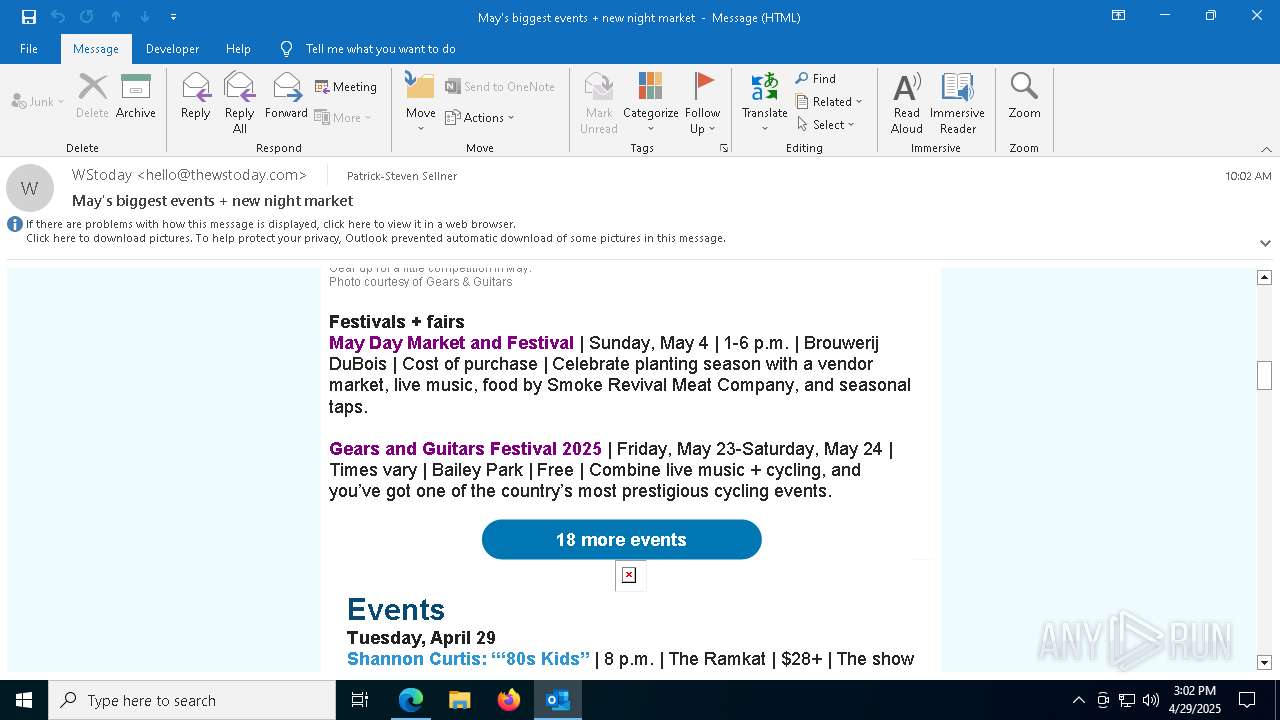Expand the message header
Image resolution: width=1280 pixels, height=720 pixels.
click(1265, 243)
